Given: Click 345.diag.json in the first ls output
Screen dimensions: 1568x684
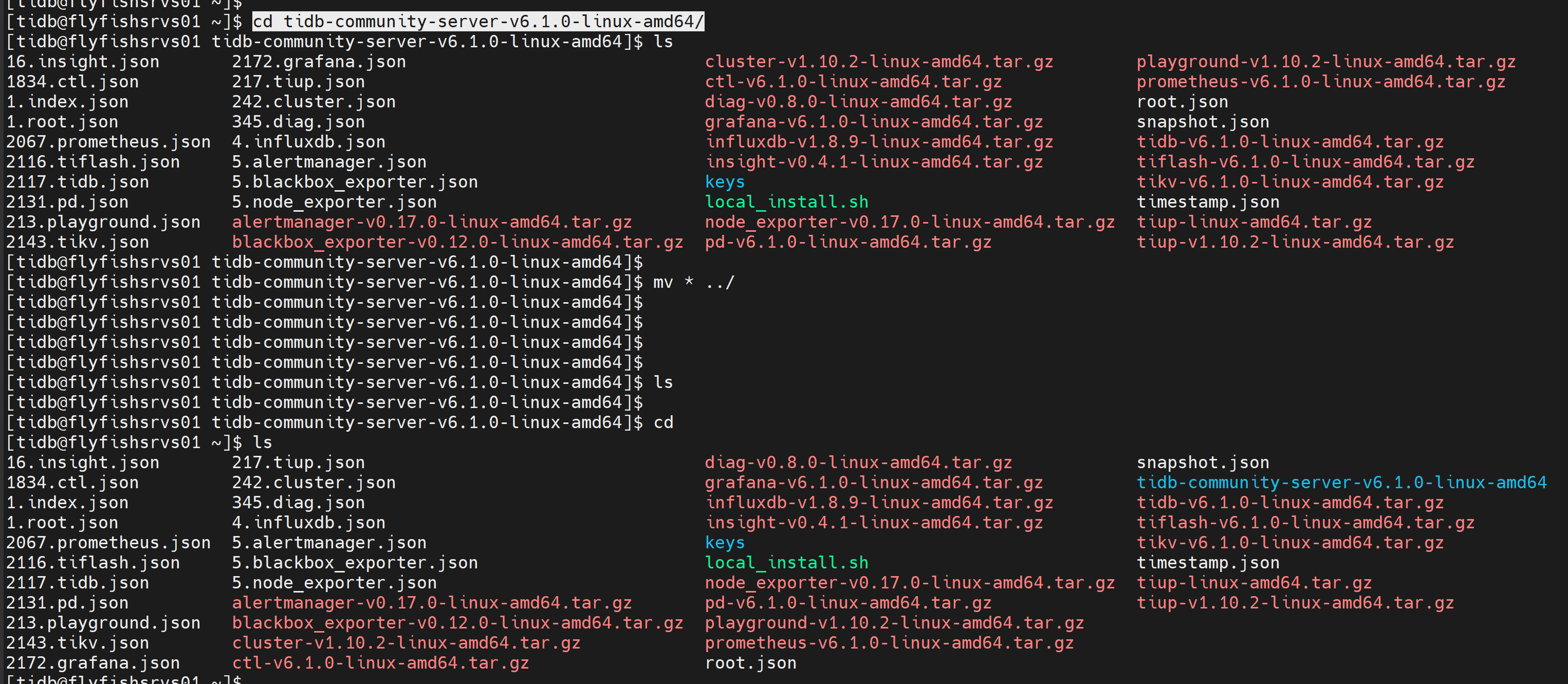Looking at the screenshot, I should tap(298, 122).
